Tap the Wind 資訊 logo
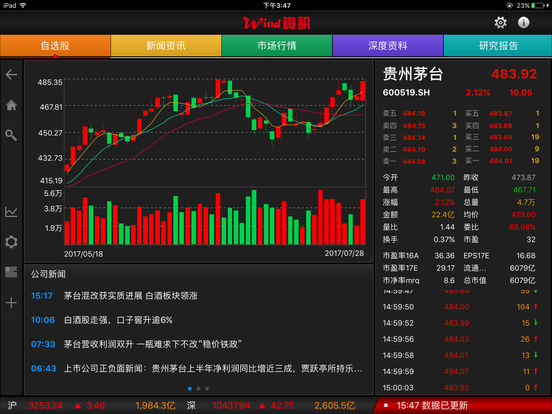Viewport: 552px width, 414px height. coord(277,23)
